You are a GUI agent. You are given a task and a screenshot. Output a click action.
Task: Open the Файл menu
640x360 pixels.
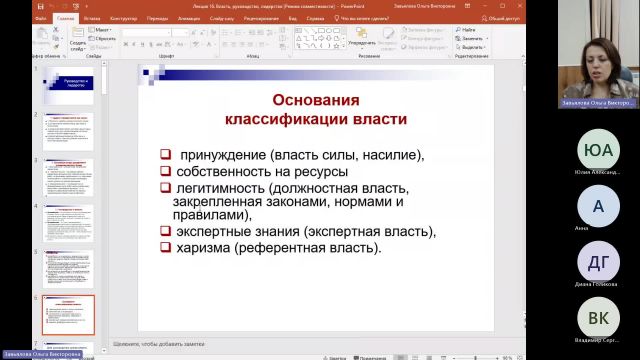(x=41, y=18)
